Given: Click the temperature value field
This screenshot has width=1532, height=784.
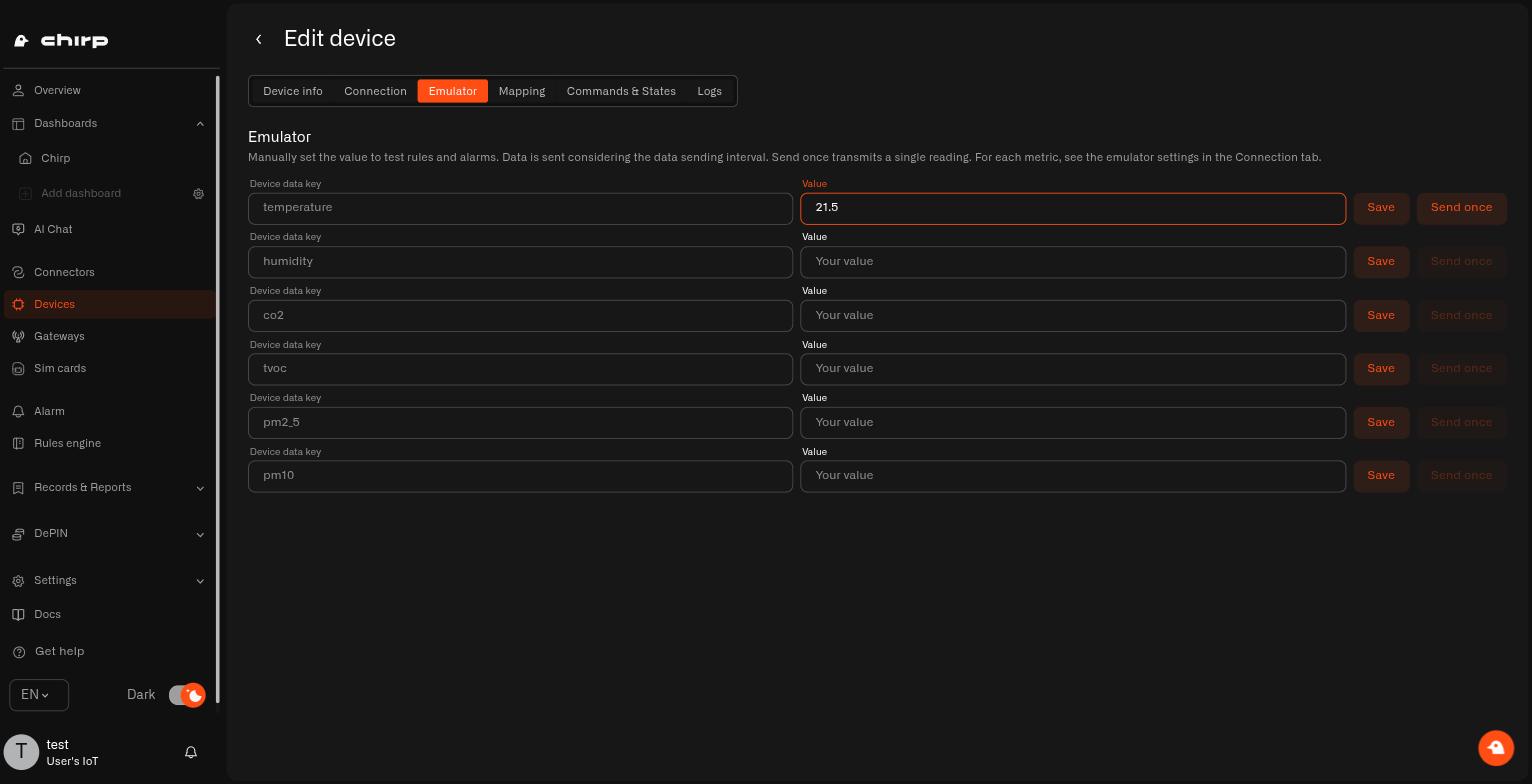Looking at the screenshot, I should [x=1073, y=208].
